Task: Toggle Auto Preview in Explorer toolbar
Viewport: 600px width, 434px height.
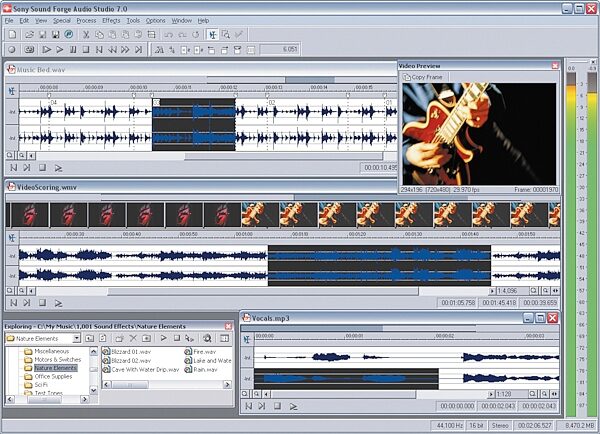Action: 189,338
